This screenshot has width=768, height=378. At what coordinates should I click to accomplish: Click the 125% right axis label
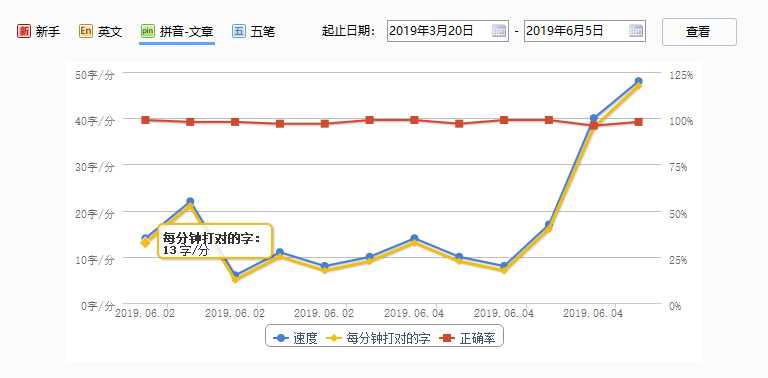pos(680,75)
